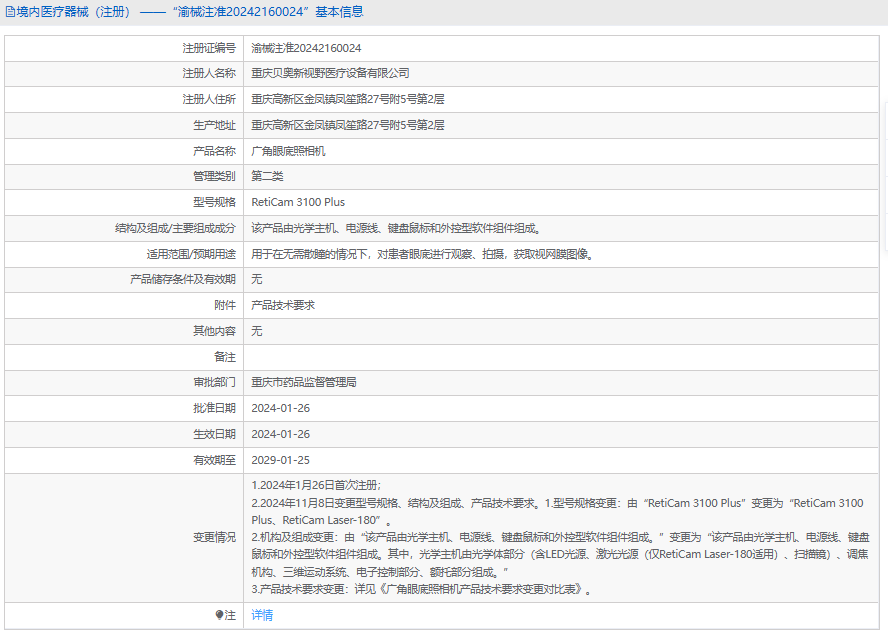Click the 生效日期 value 2024-01-26
This screenshot has width=888, height=634.
point(280,435)
